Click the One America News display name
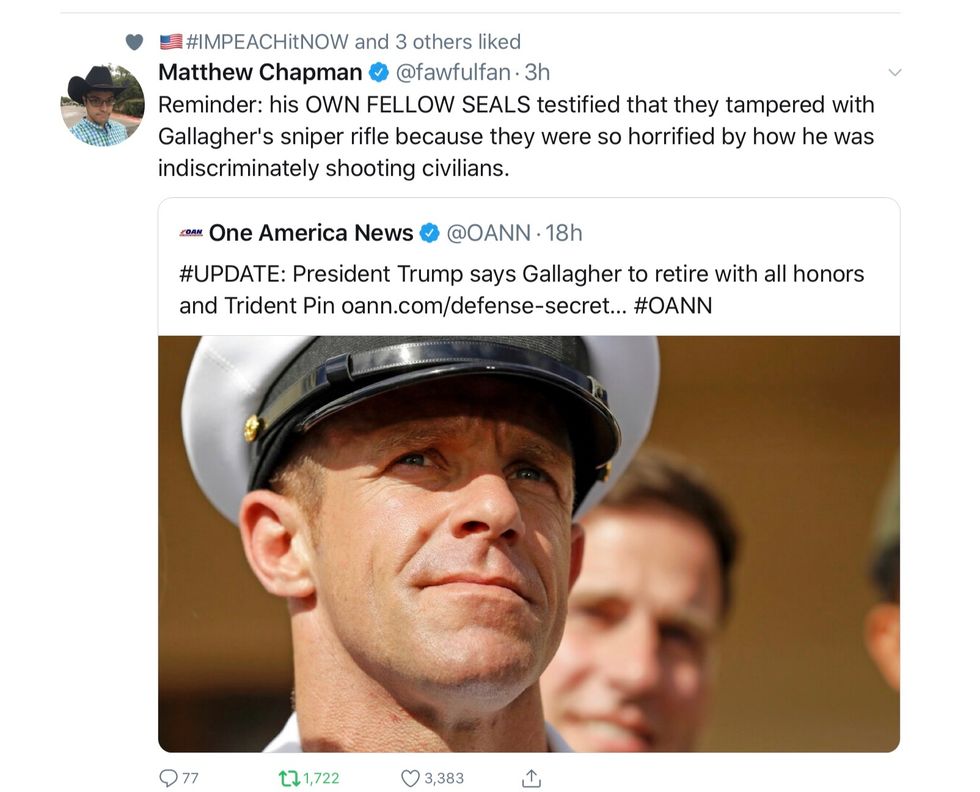 tap(311, 233)
